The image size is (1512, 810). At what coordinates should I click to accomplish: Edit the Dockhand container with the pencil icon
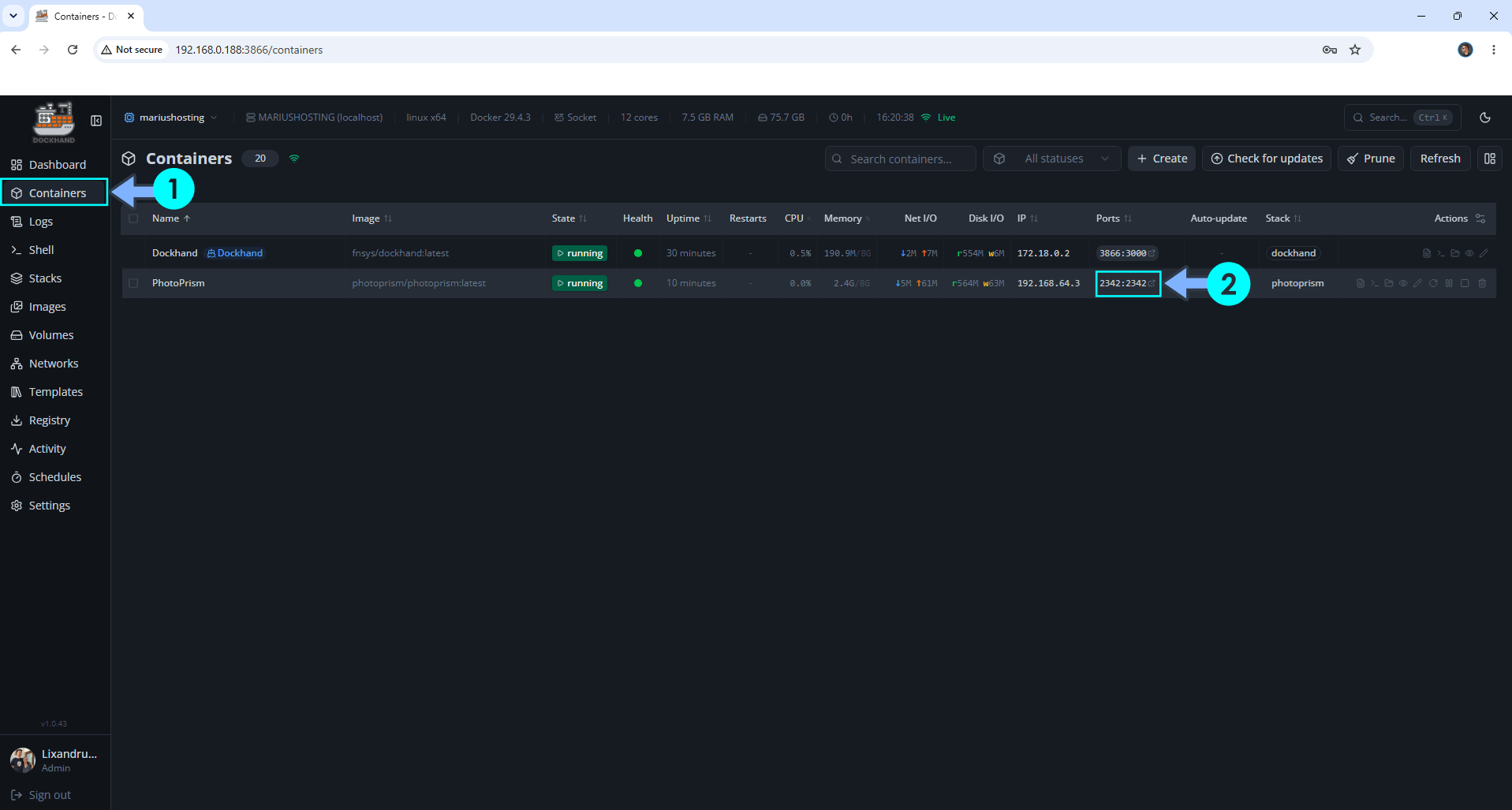point(1484,253)
